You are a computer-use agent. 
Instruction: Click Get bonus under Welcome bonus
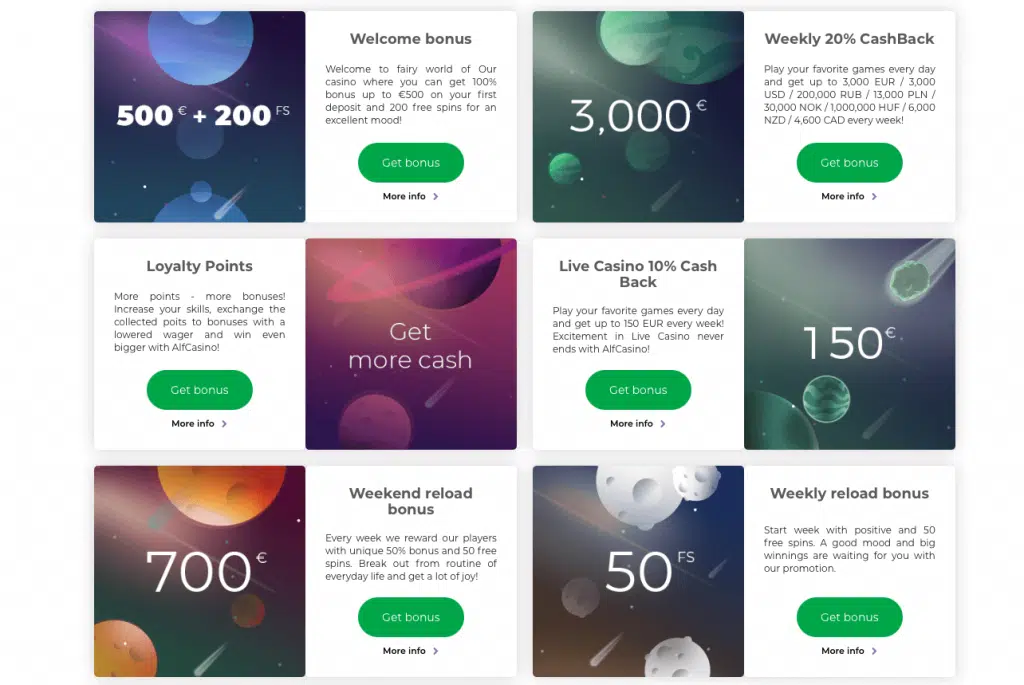pos(410,163)
